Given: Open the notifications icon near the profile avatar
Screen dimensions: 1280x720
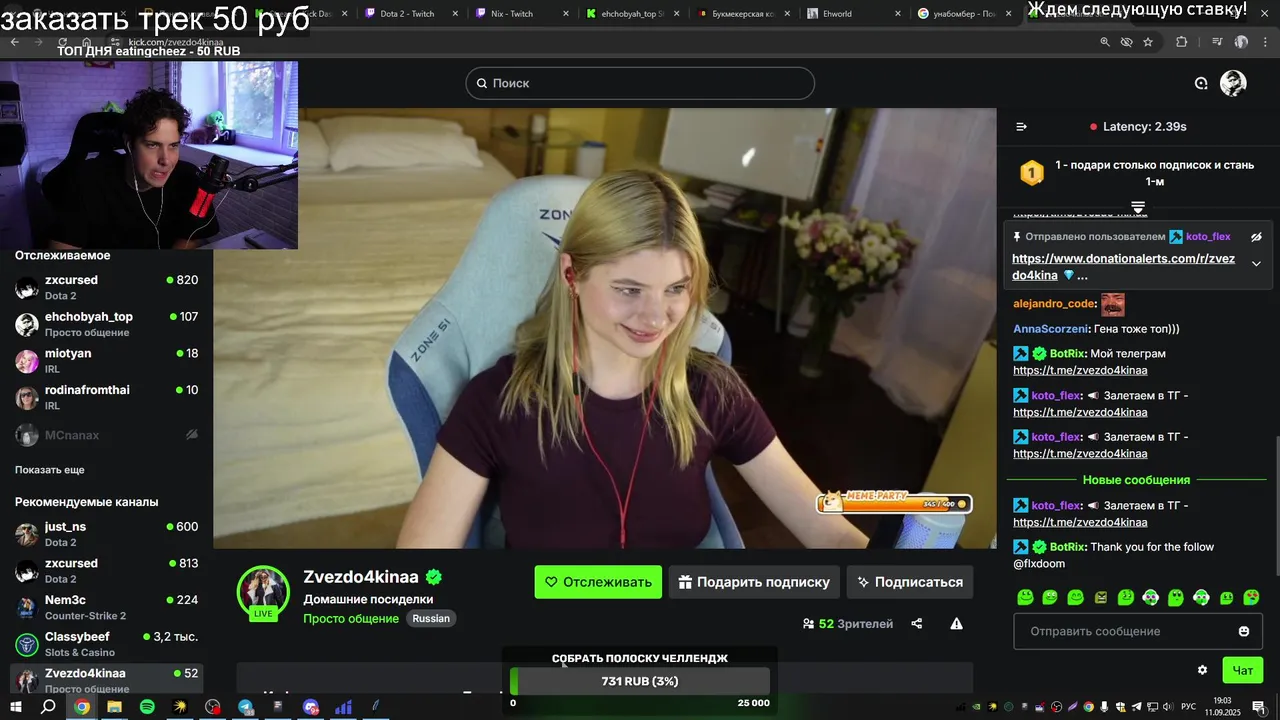Looking at the screenshot, I should click(x=1201, y=84).
